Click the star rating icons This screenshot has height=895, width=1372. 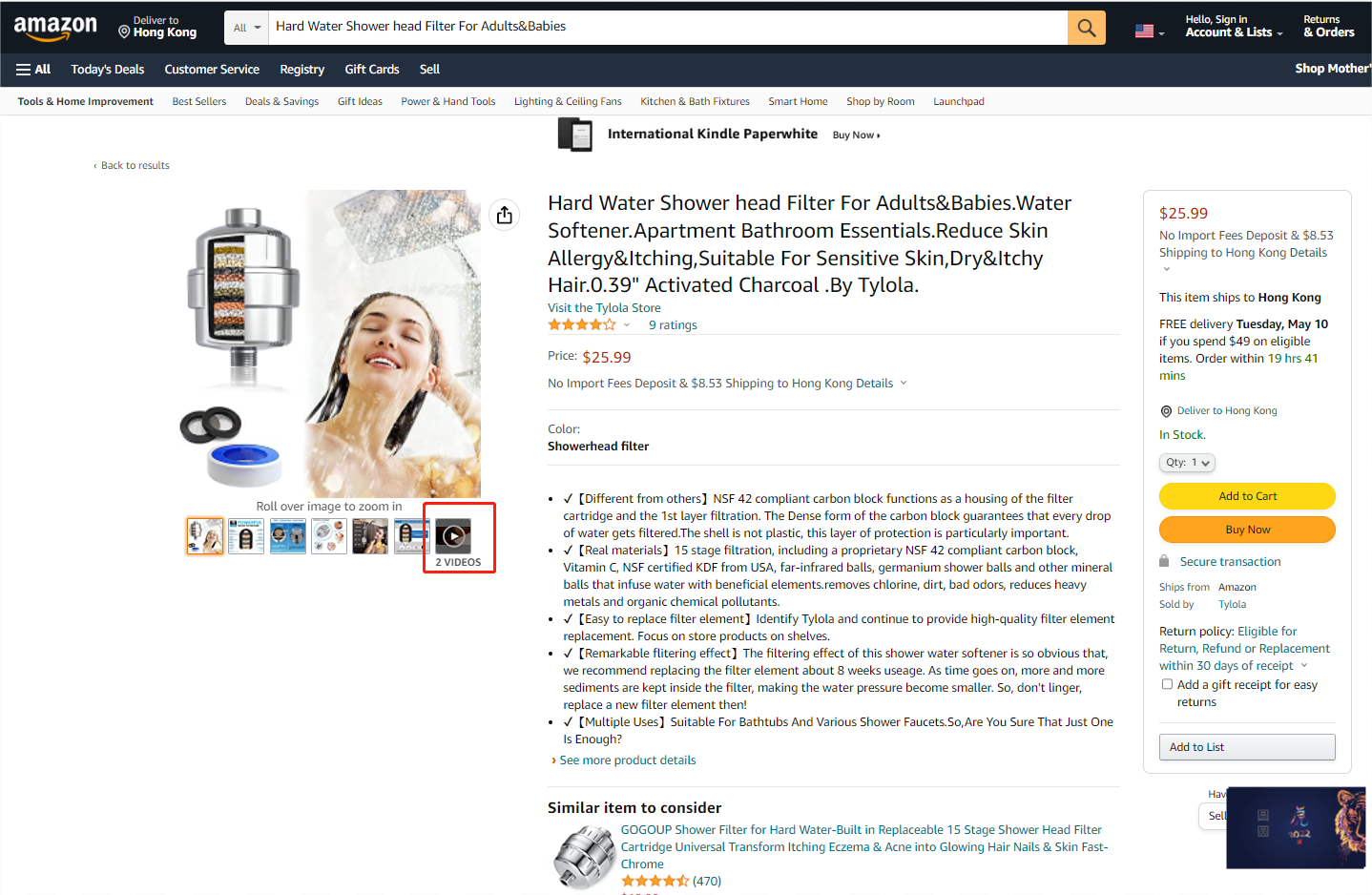click(x=582, y=325)
